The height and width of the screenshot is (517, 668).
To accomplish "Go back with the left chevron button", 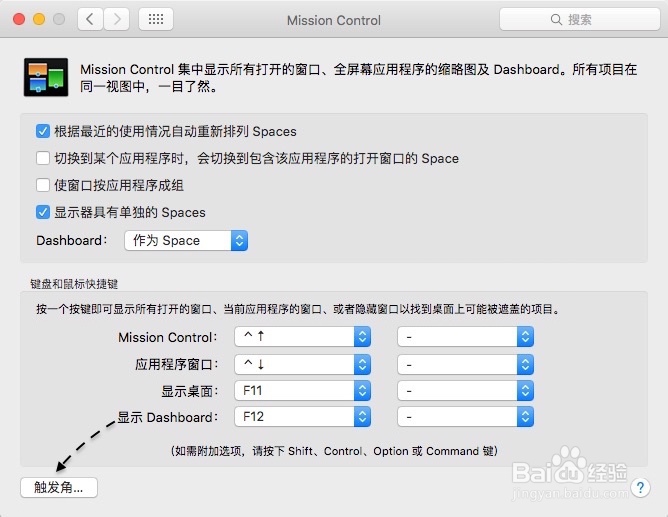I will pyautogui.click(x=90, y=19).
